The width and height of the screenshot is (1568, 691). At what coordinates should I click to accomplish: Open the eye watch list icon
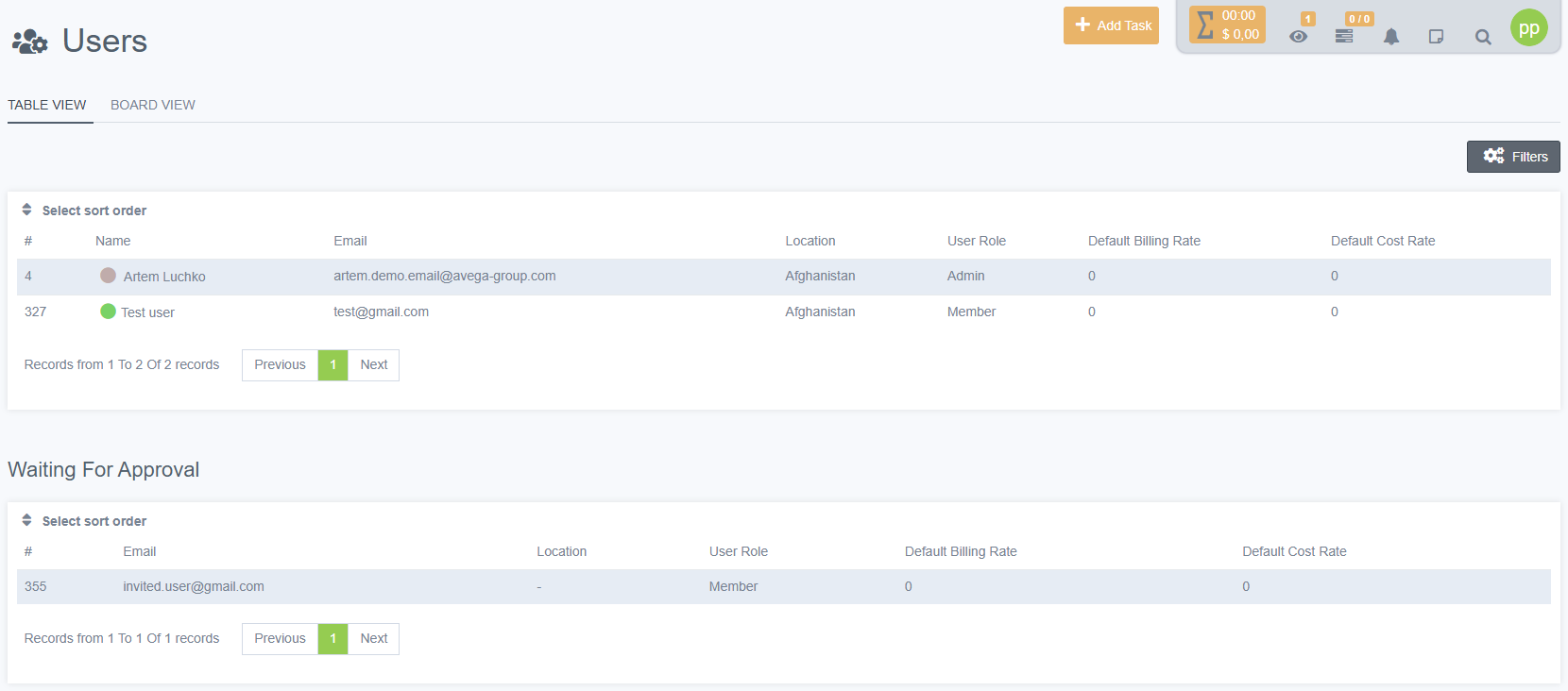pos(1299,37)
